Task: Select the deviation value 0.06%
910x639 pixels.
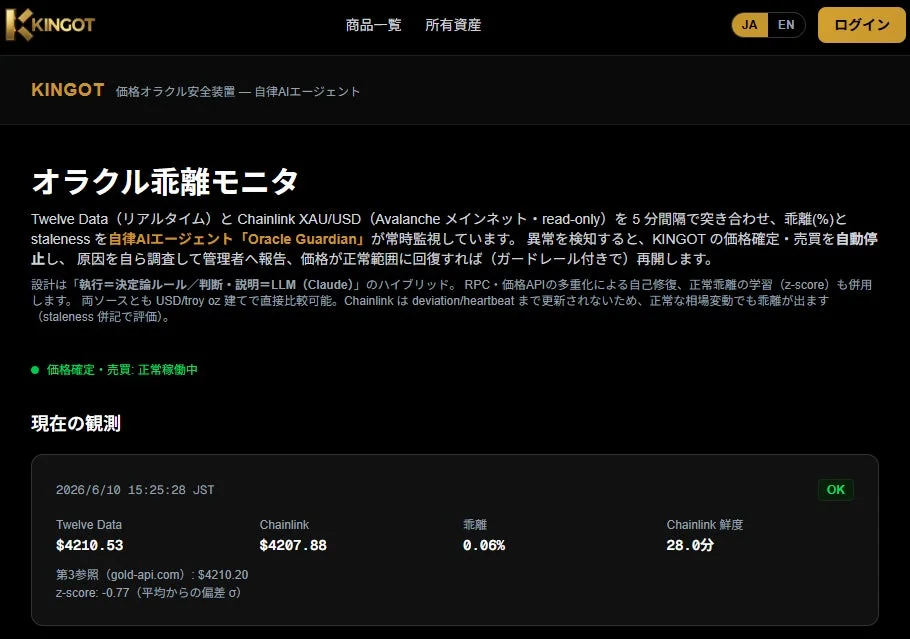Action: click(x=484, y=545)
